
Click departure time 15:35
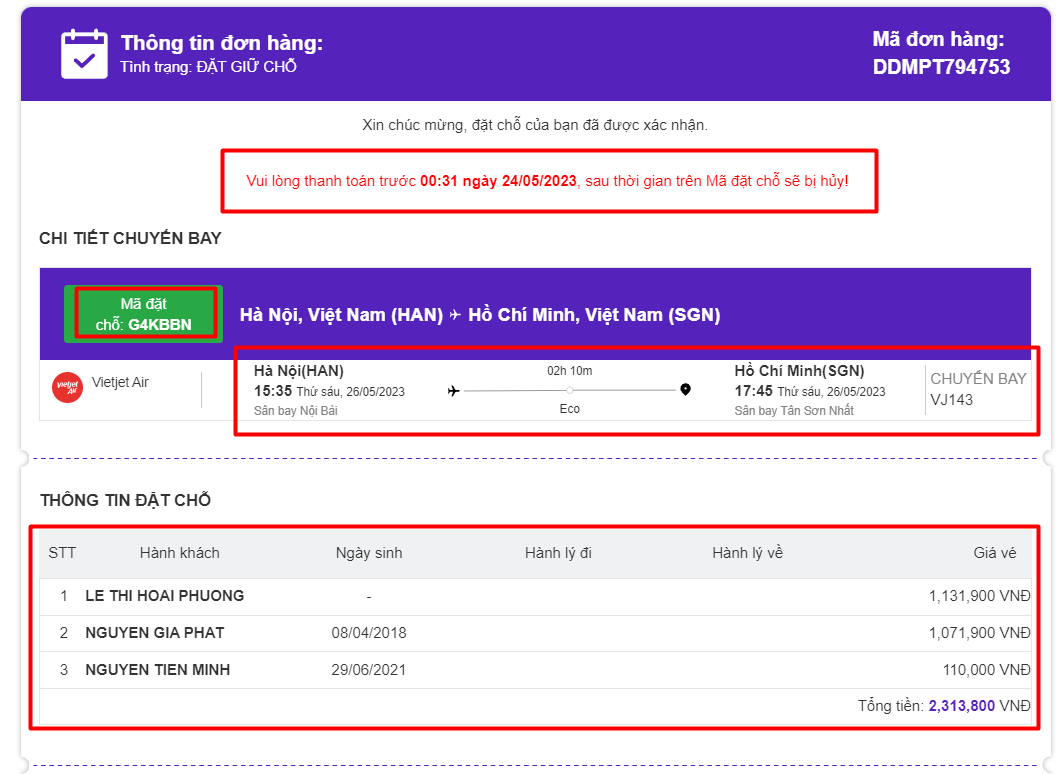(272, 391)
